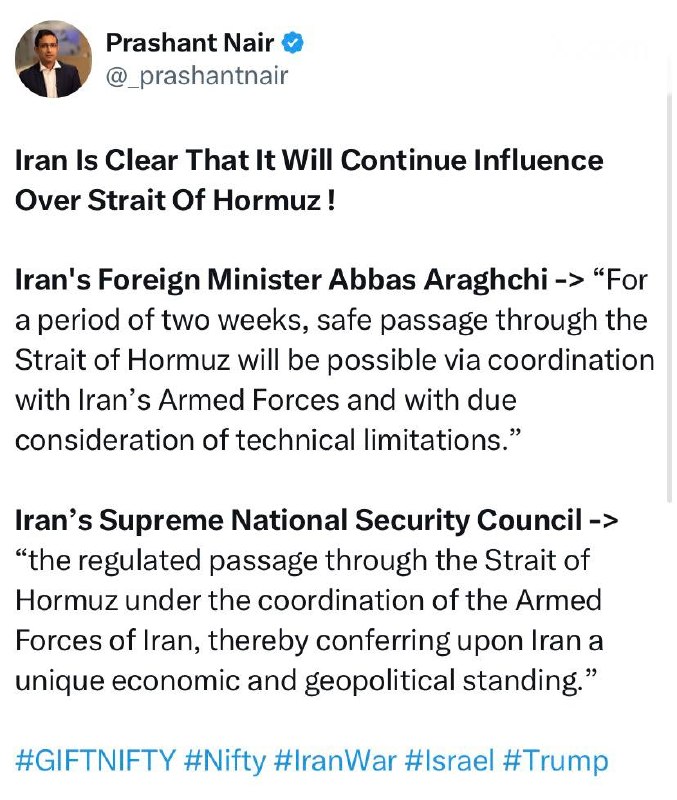Click the @_prashantnair handle
The height and width of the screenshot is (800, 677).
point(197,75)
